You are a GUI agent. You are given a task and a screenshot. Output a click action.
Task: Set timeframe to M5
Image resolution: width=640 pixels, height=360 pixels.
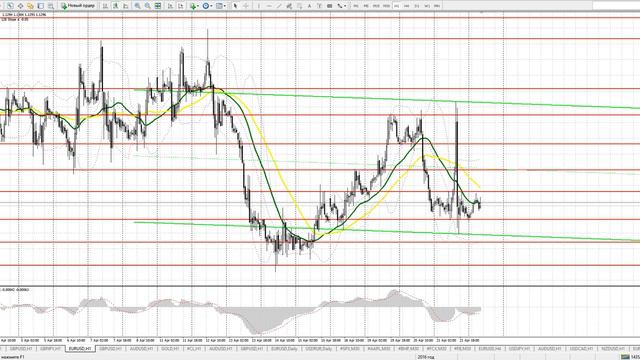pos(366,6)
